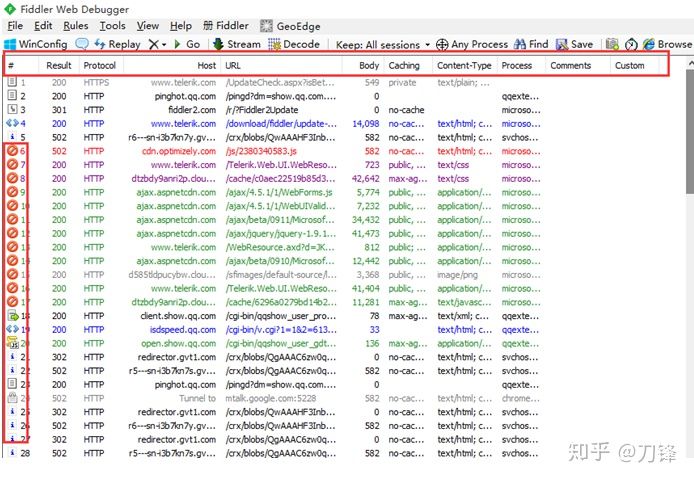Sort by the Content-Type column header
The image size is (694, 480).
465,66
